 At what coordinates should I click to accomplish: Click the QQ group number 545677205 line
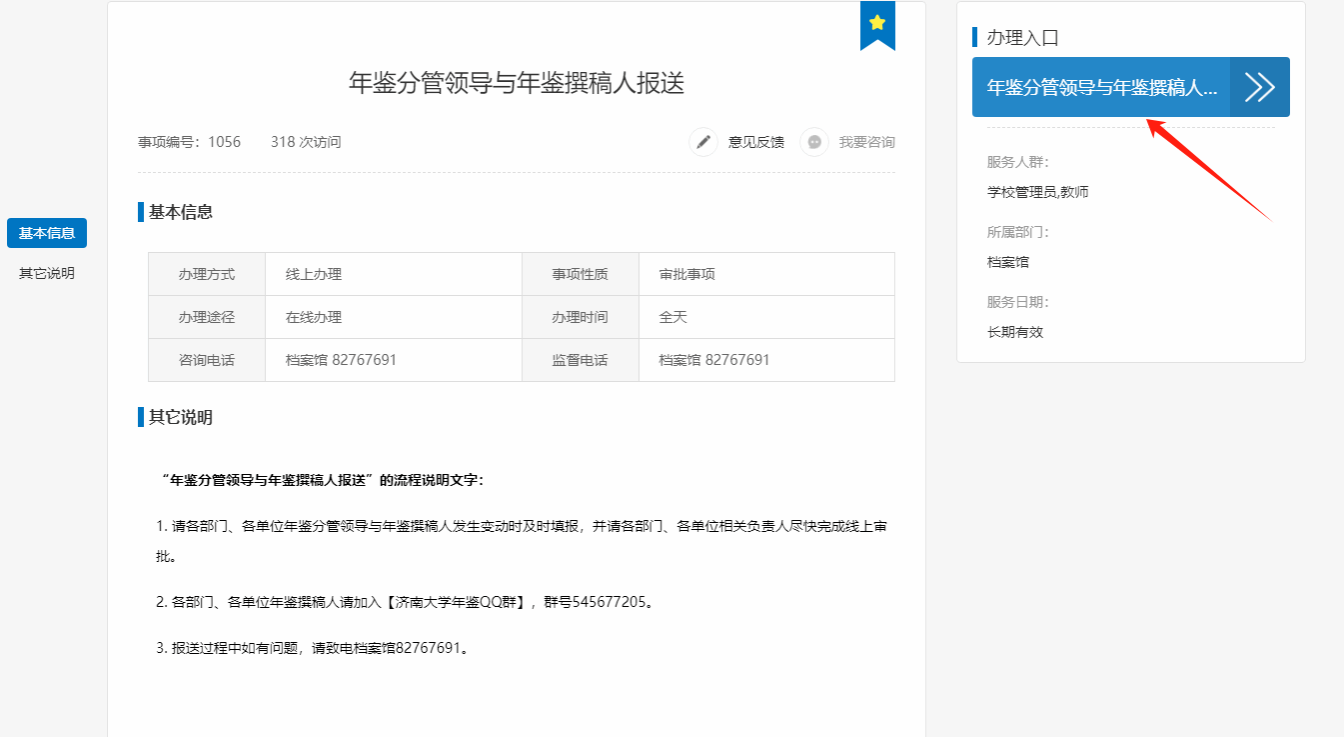406,602
